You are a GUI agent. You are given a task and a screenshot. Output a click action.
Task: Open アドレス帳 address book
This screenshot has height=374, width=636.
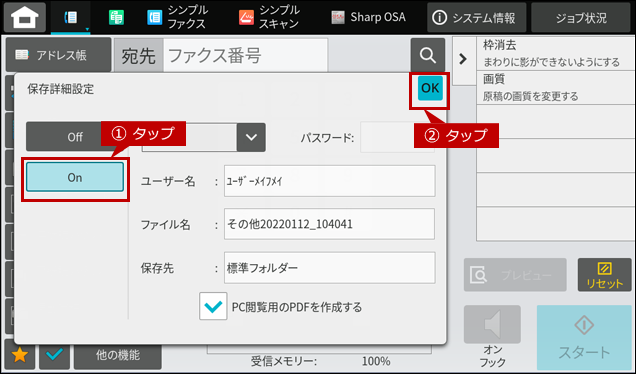[58, 55]
